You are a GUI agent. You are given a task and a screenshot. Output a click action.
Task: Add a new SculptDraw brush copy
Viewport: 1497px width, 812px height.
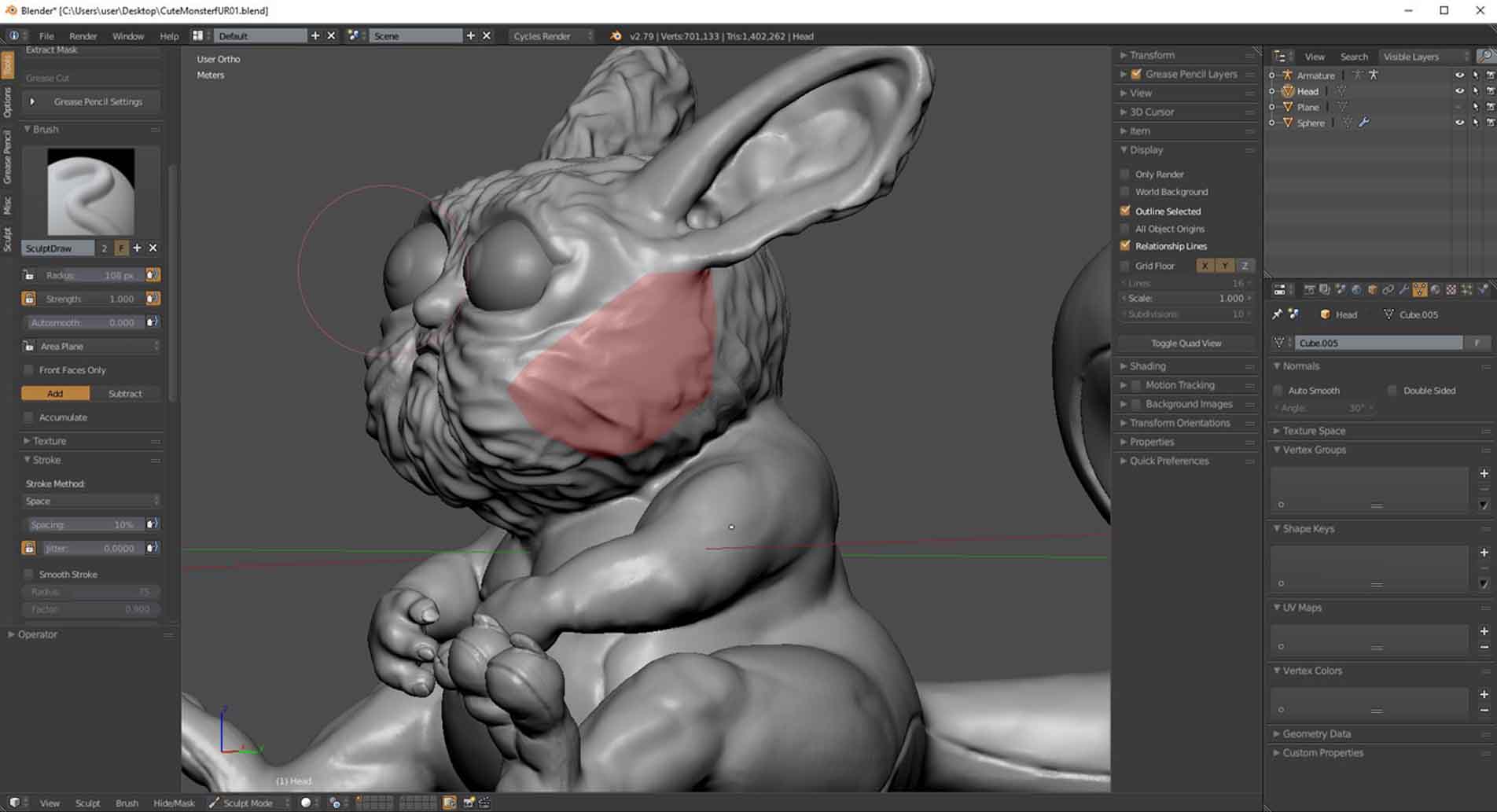tap(137, 248)
